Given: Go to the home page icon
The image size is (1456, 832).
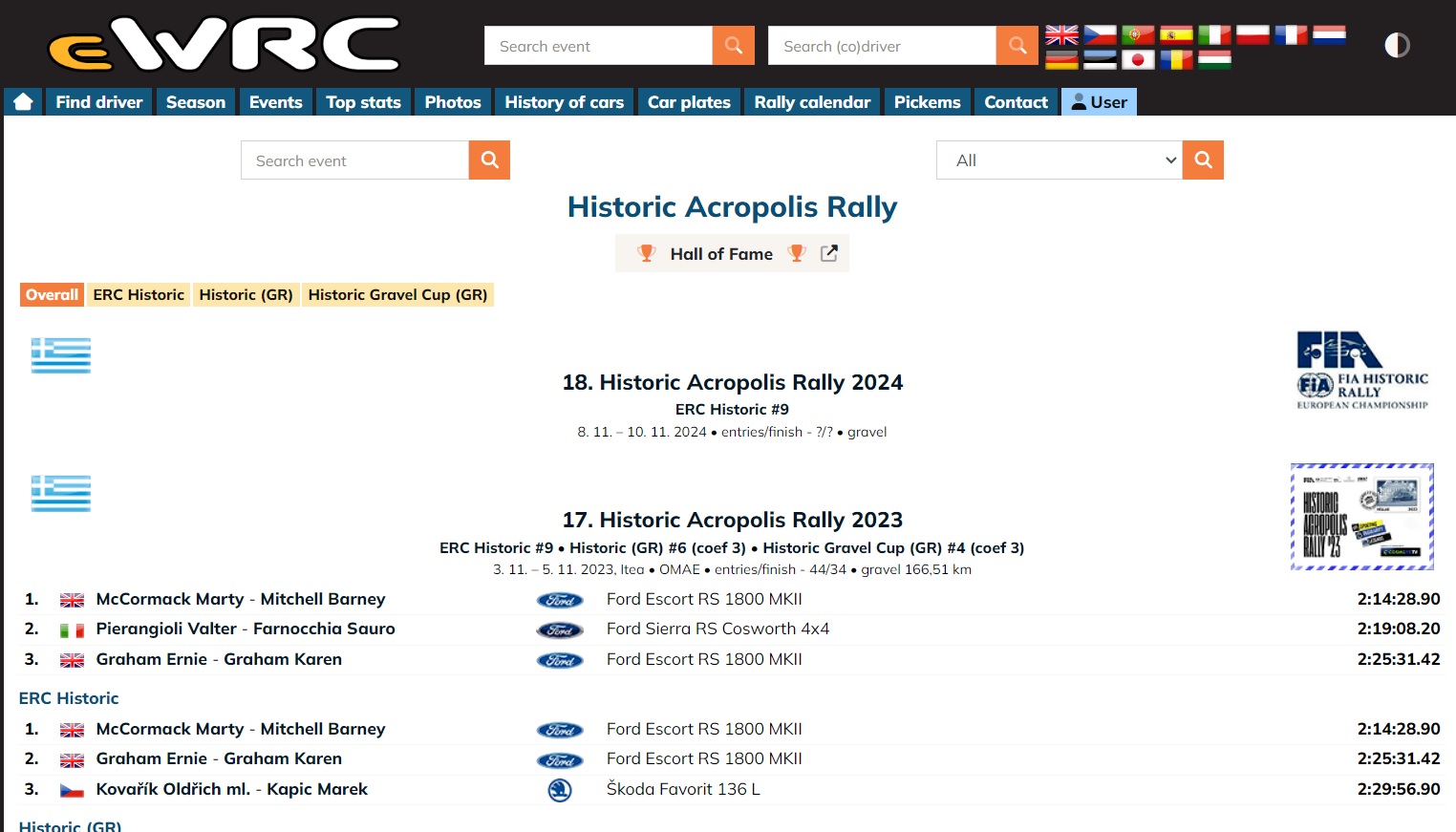Looking at the screenshot, I should (x=24, y=102).
